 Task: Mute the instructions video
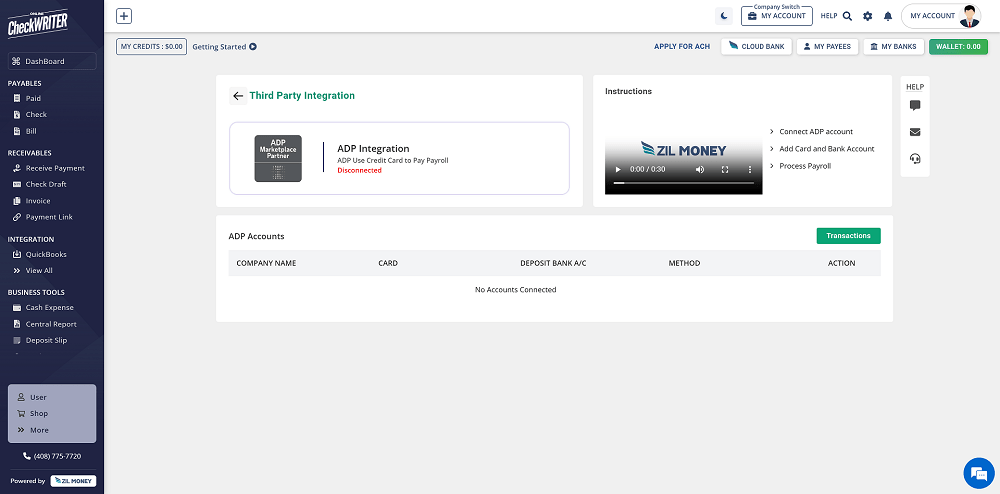pos(700,170)
